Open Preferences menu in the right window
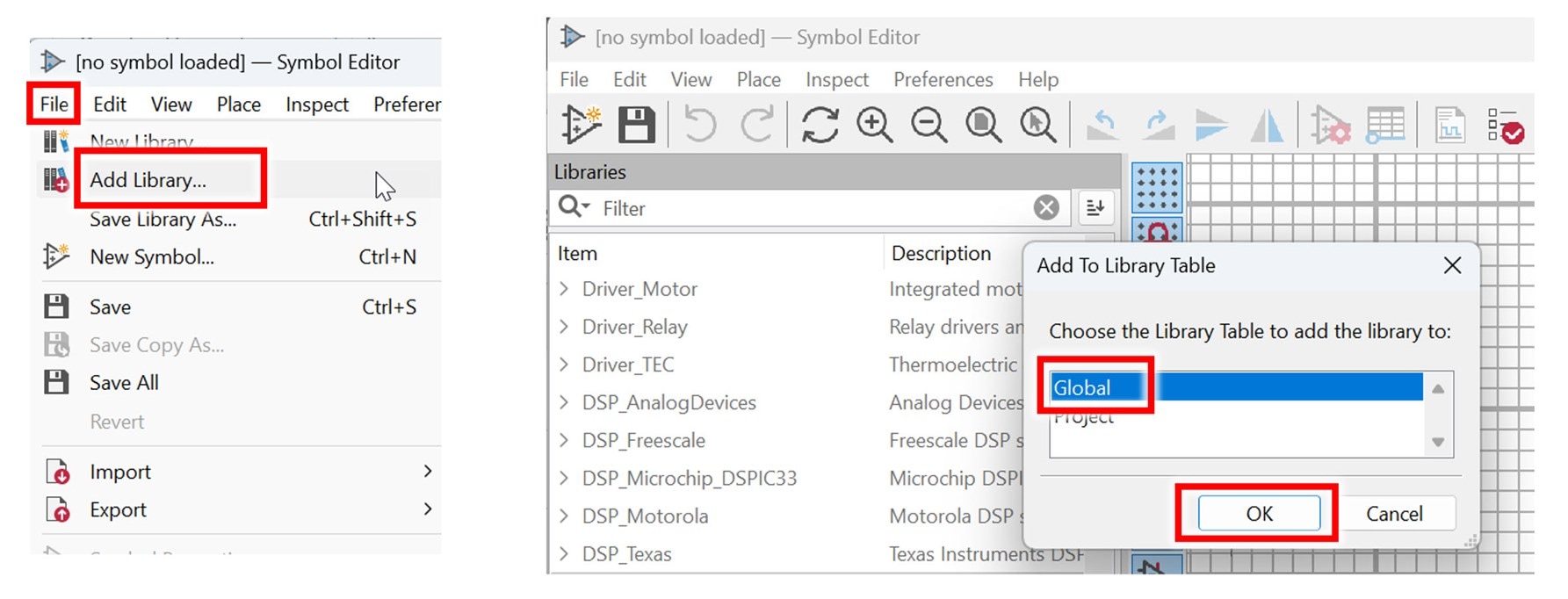Image resolution: width=1568 pixels, height=599 pixels. [943, 79]
